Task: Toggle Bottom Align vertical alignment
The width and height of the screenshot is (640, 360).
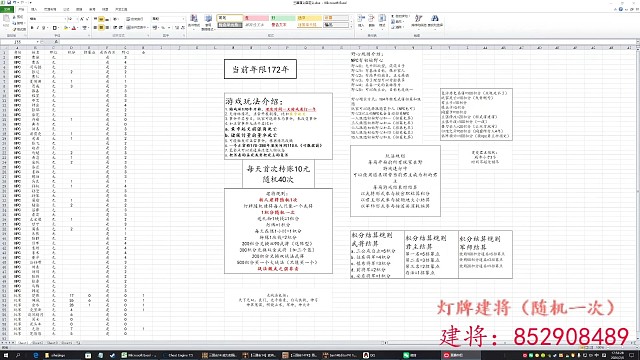Action: [x=107, y=19]
